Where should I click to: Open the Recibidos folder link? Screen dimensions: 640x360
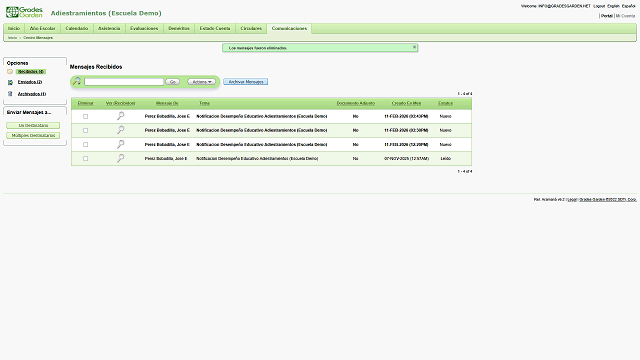(31, 71)
